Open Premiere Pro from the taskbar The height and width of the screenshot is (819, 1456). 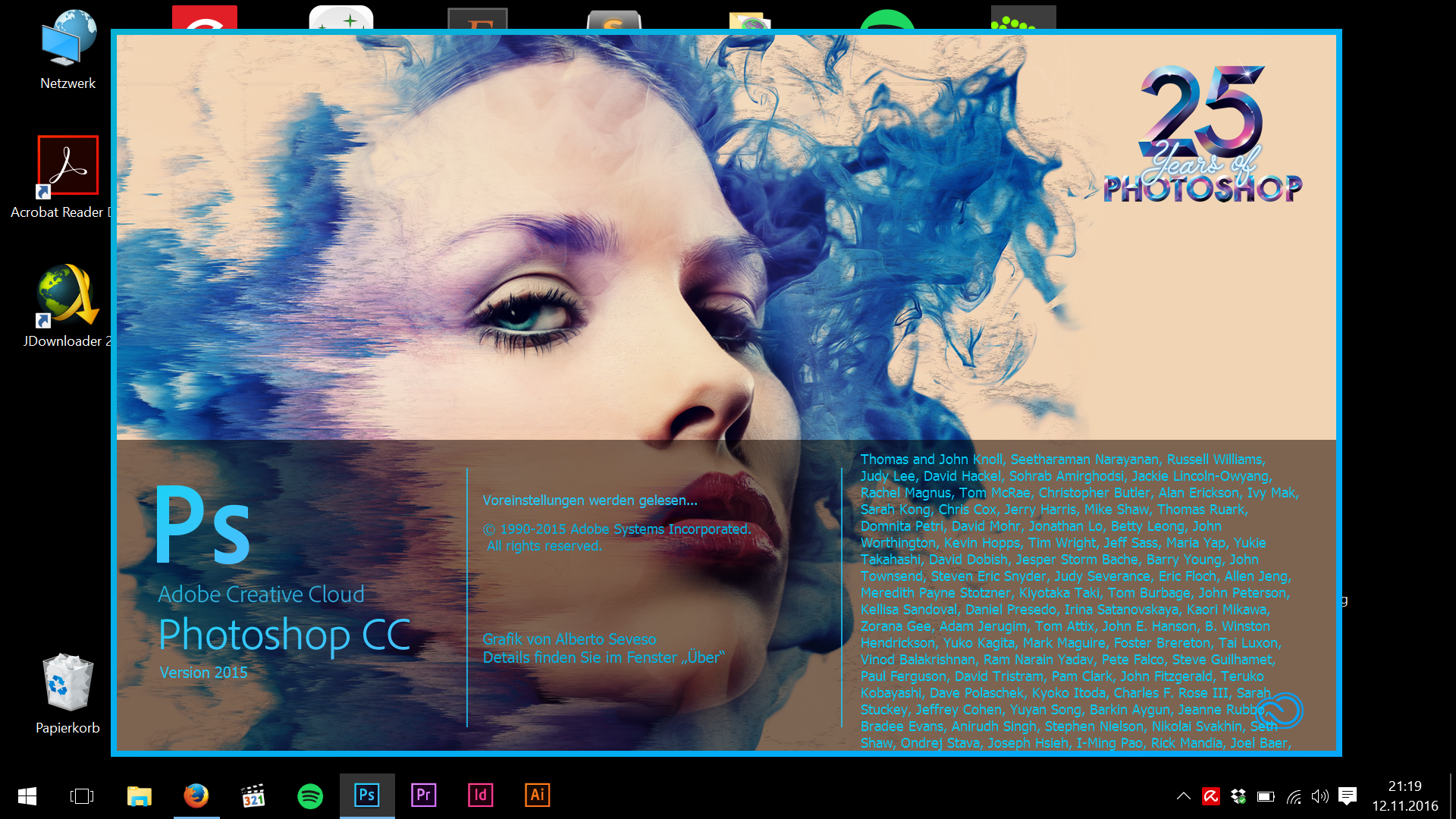424,795
